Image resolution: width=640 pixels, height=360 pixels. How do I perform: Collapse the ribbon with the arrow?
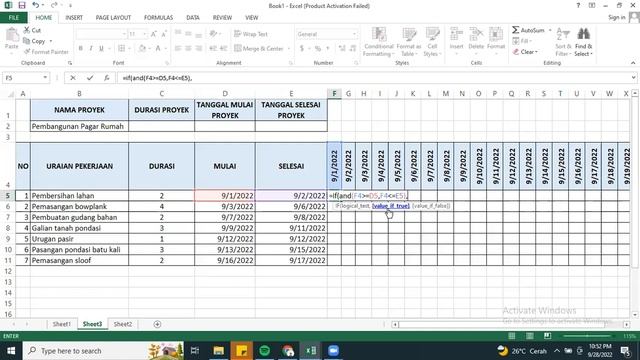point(633,63)
